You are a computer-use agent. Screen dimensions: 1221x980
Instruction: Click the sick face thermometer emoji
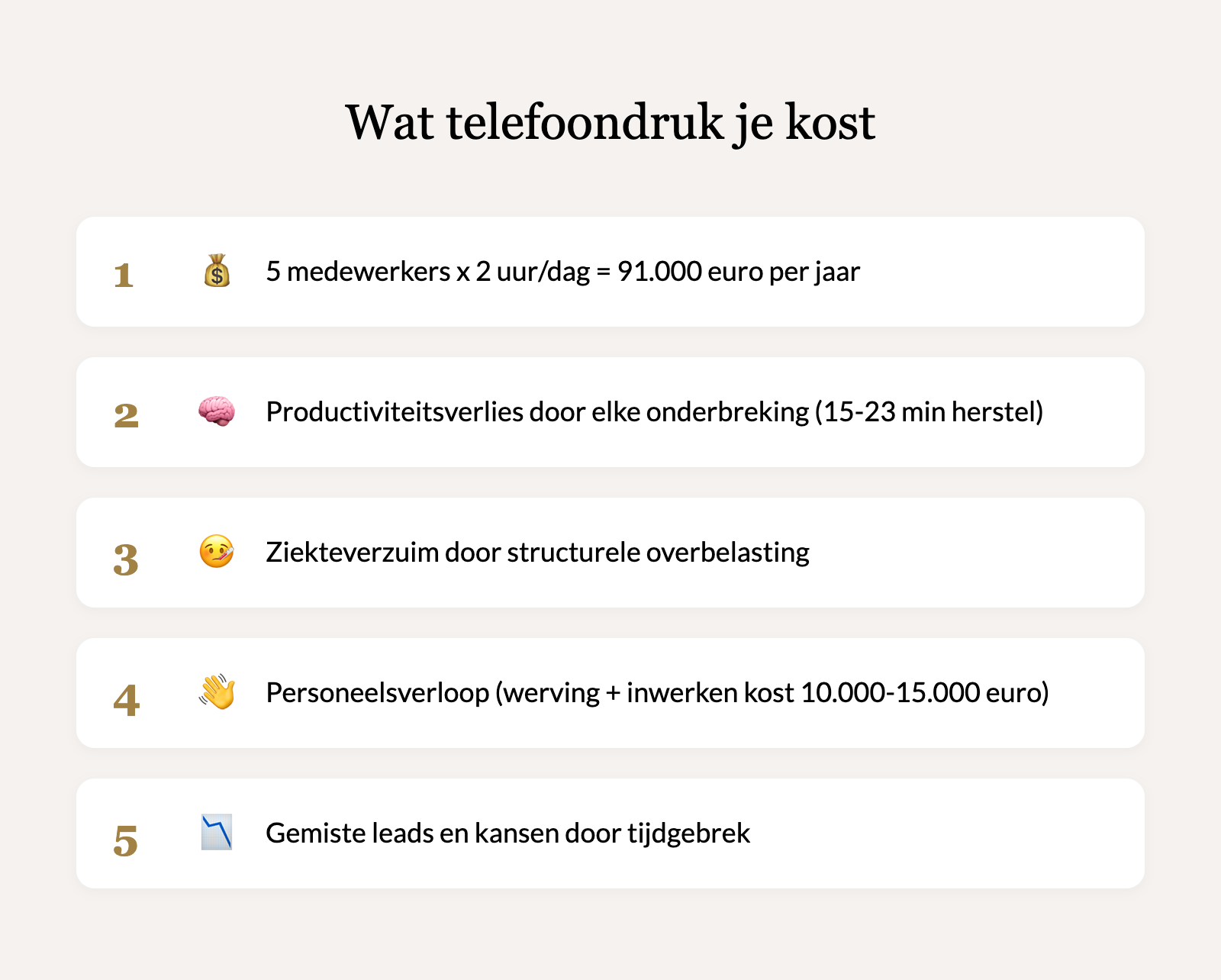217,552
